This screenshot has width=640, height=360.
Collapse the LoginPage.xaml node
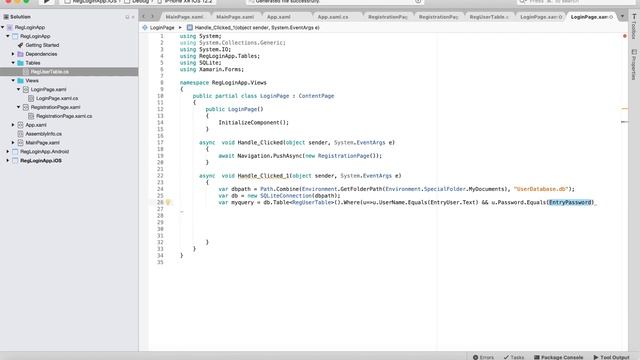click(18, 89)
